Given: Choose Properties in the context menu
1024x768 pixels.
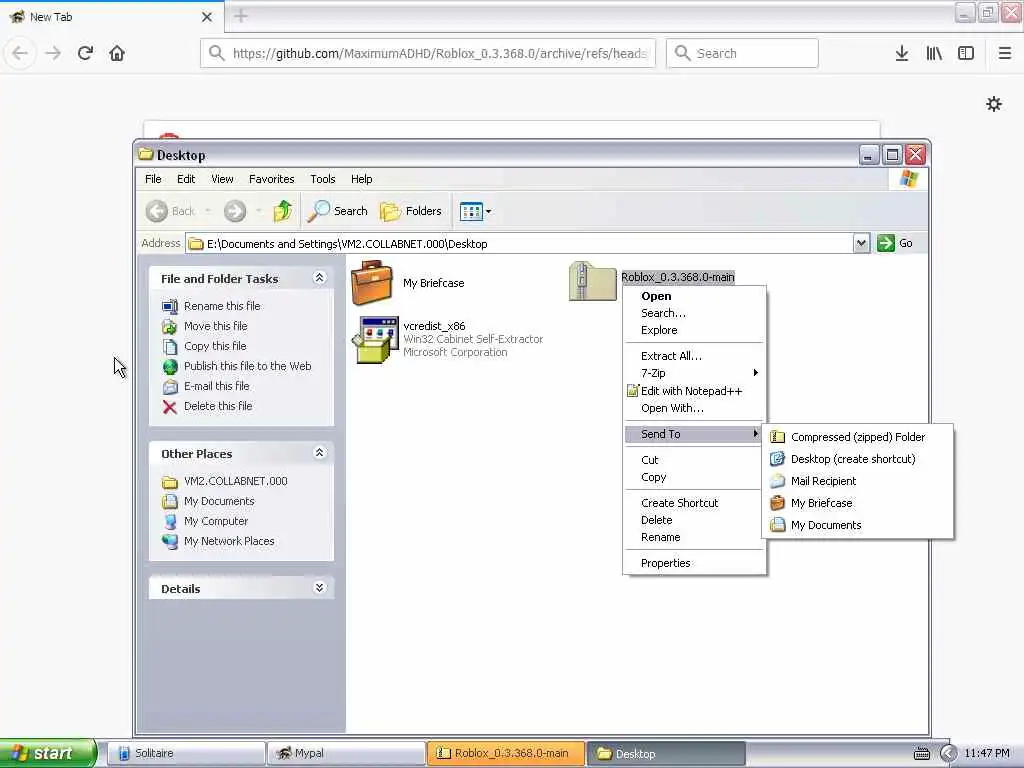Looking at the screenshot, I should click(694, 563).
